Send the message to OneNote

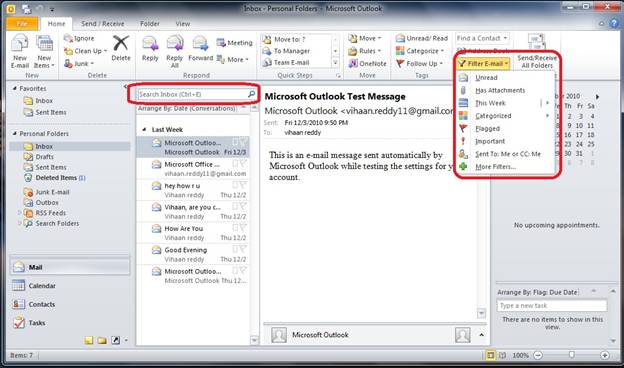368,63
